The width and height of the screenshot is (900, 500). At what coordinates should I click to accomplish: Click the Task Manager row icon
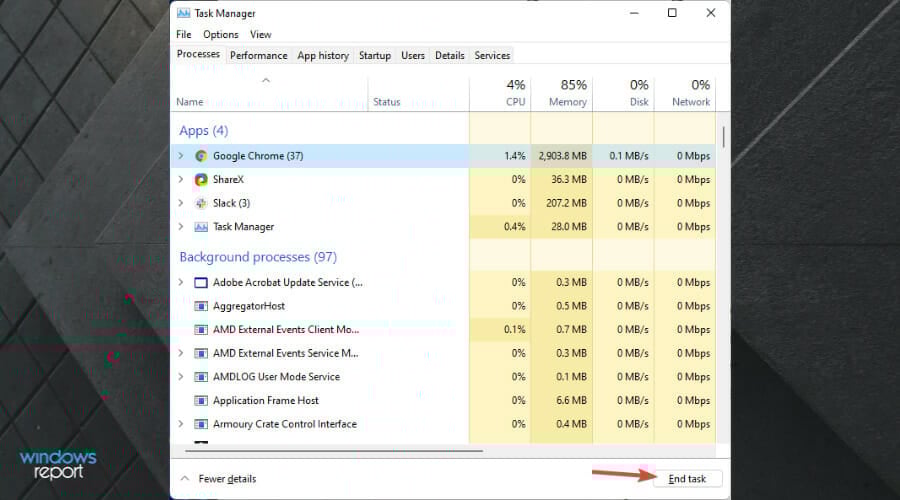(201, 227)
